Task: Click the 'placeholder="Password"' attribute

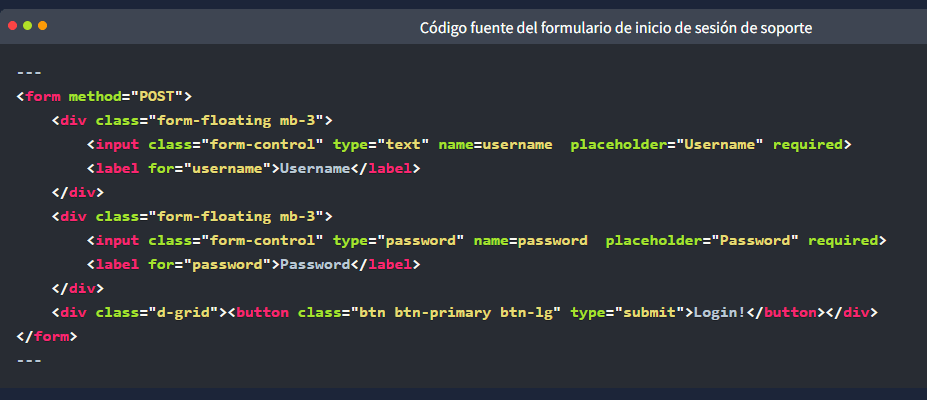Action: 702,240
